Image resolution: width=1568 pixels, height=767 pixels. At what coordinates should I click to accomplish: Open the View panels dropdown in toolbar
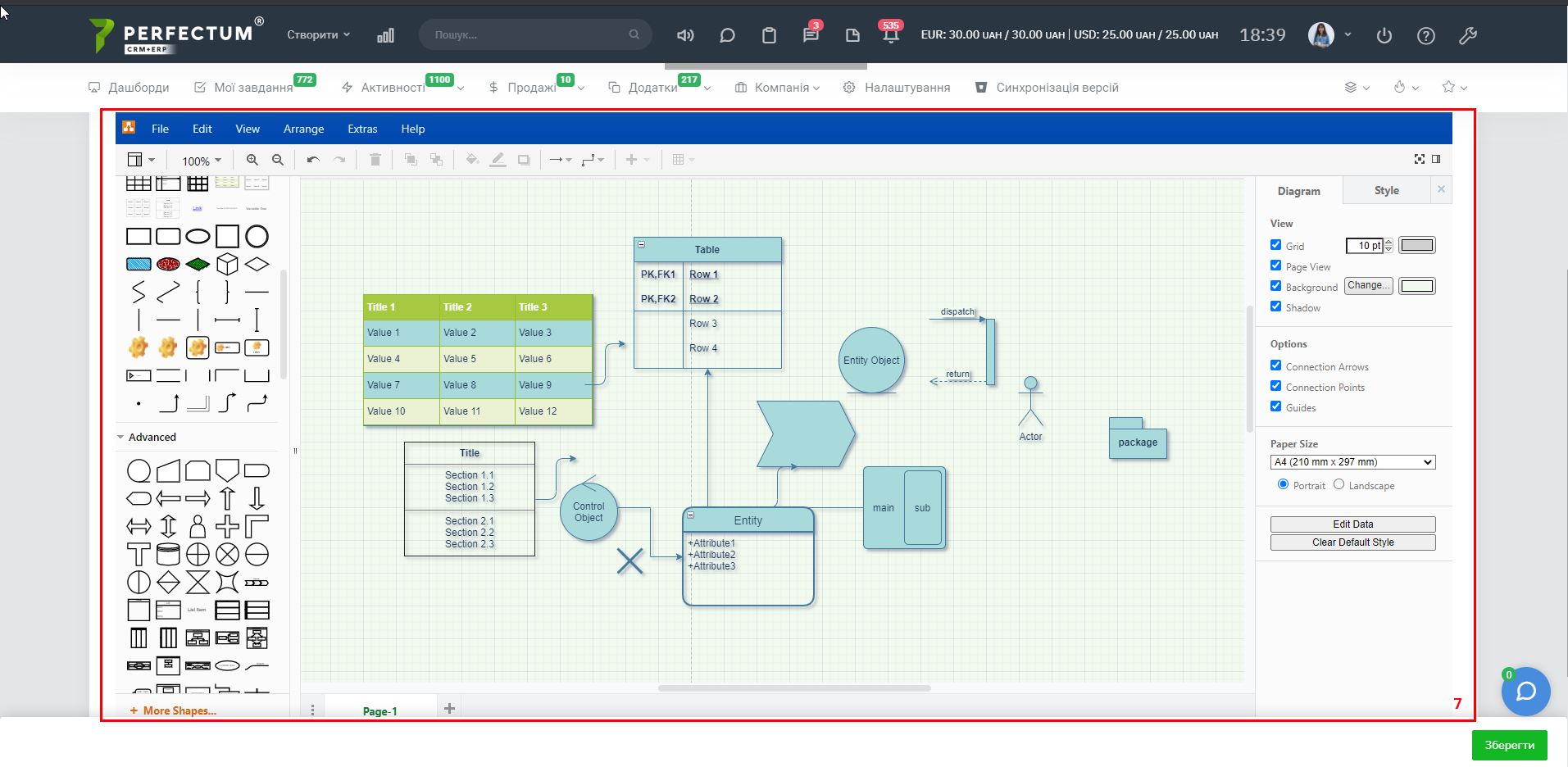(x=141, y=160)
